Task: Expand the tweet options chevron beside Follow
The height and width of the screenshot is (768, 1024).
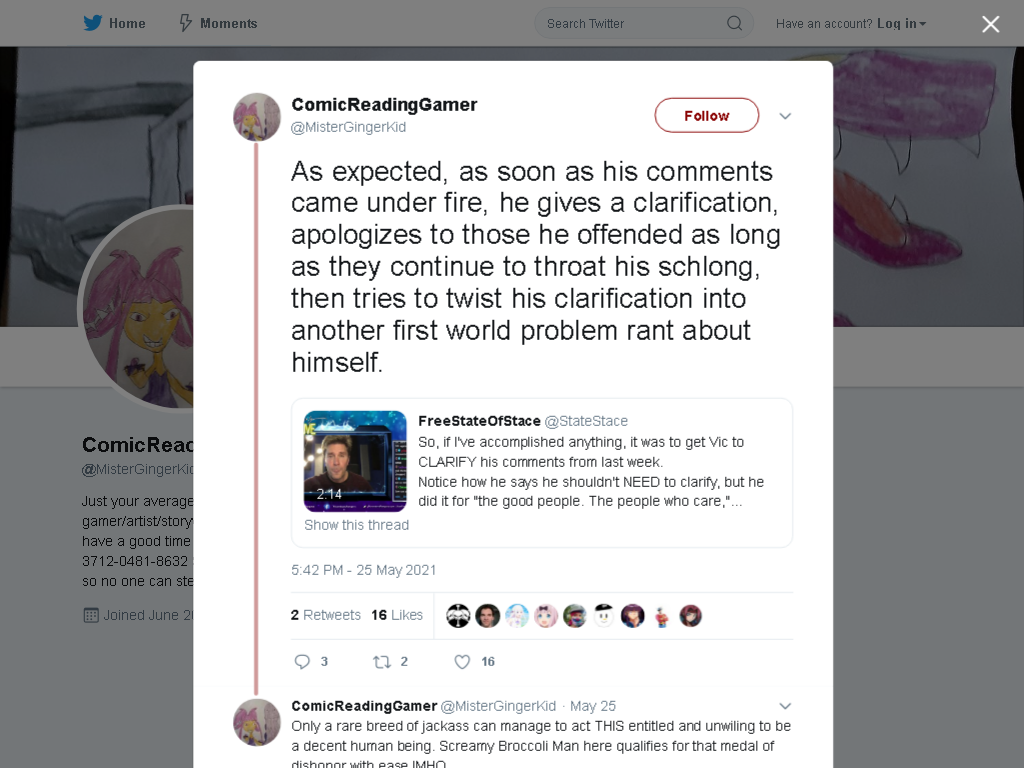Action: 785,116
